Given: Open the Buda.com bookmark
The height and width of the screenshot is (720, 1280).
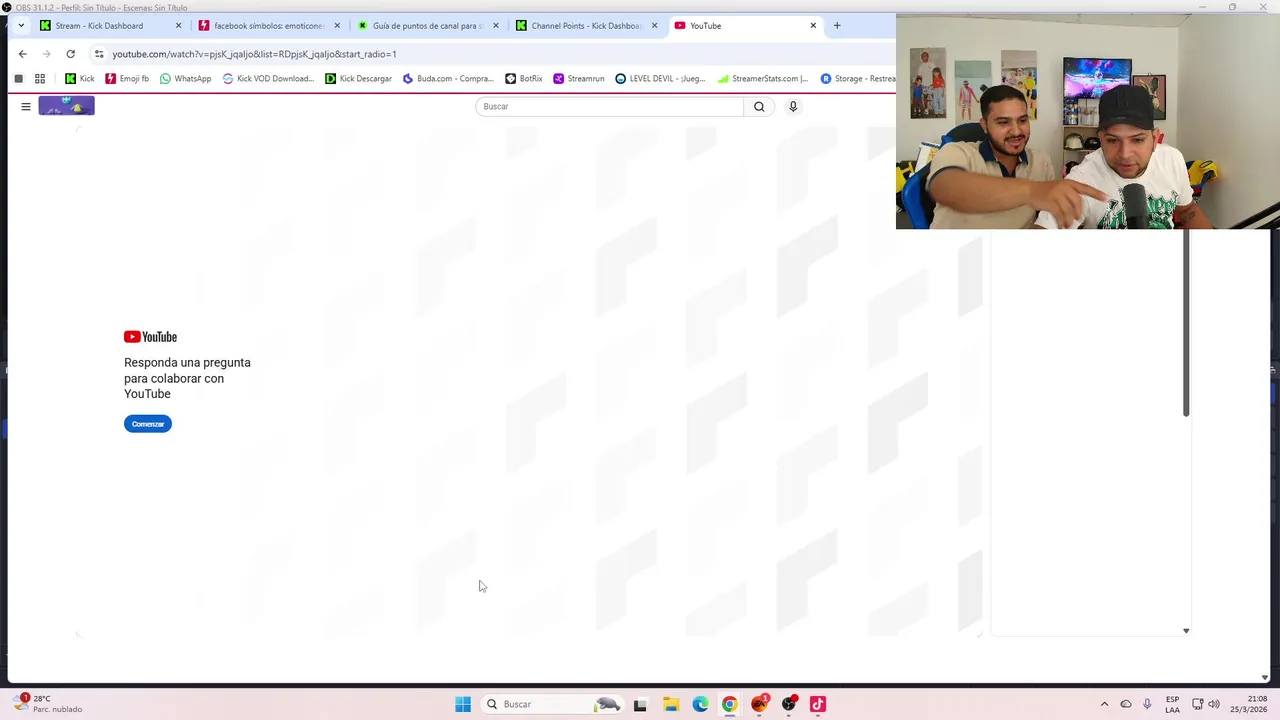Looking at the screenshot, I should coord(448,78).
